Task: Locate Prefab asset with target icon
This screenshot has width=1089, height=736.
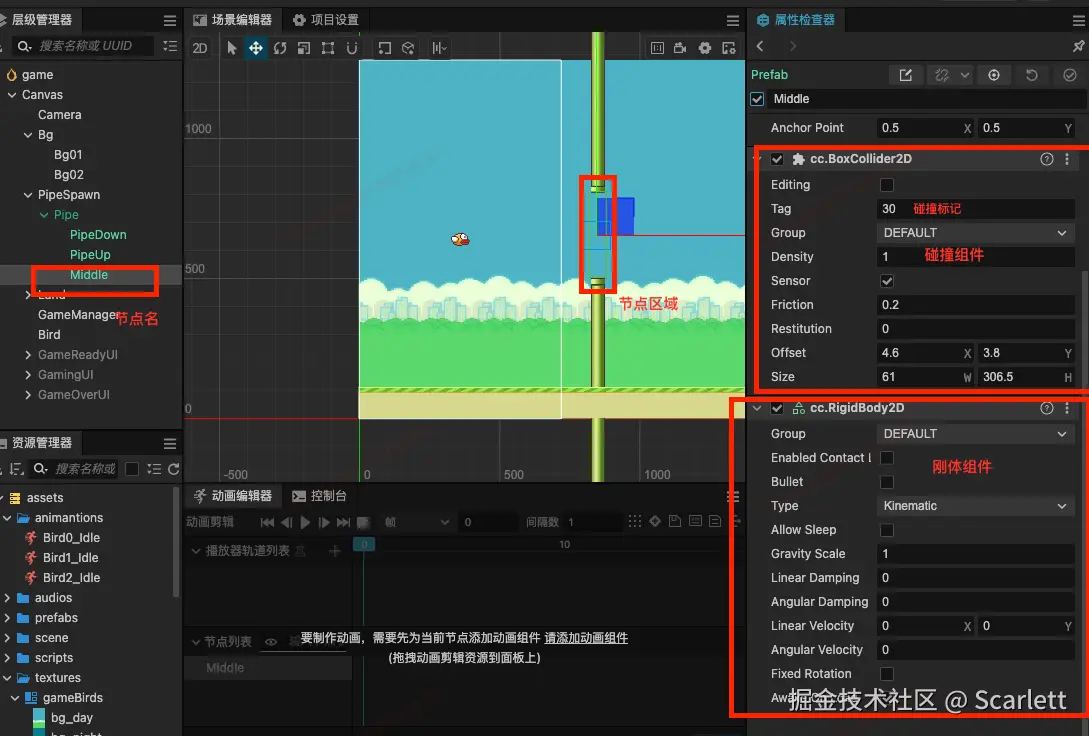Action: tap(994, 75)
